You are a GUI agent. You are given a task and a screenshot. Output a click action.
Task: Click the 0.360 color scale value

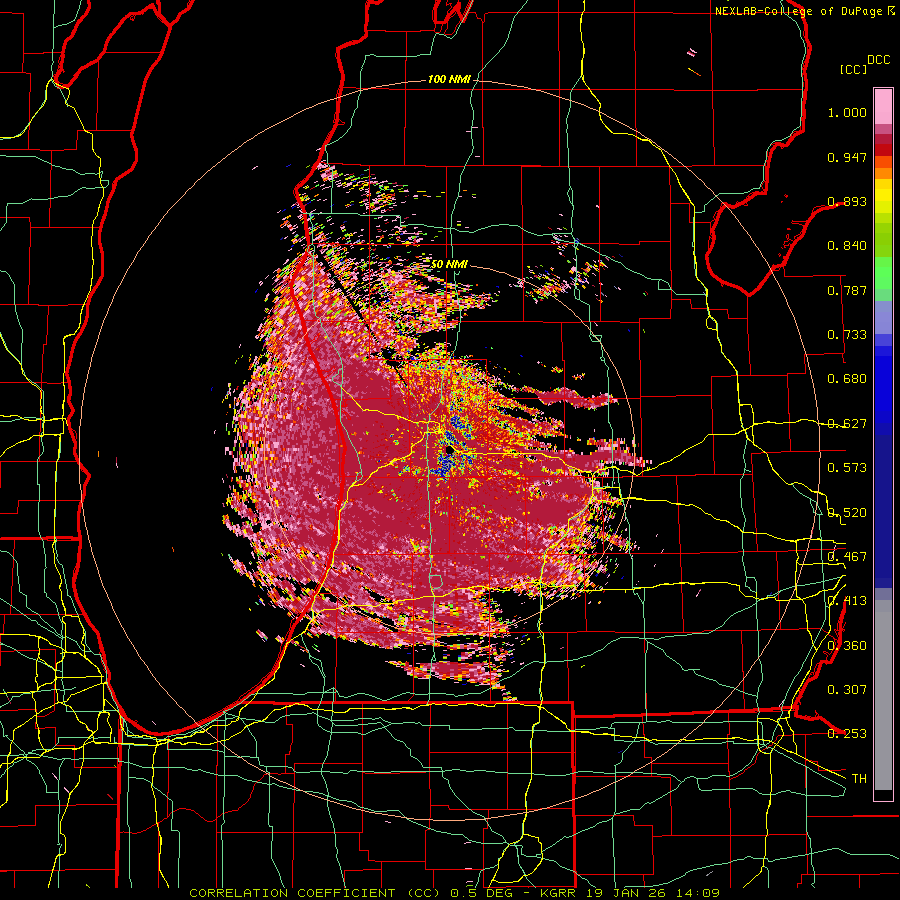(x=847, y=646)
